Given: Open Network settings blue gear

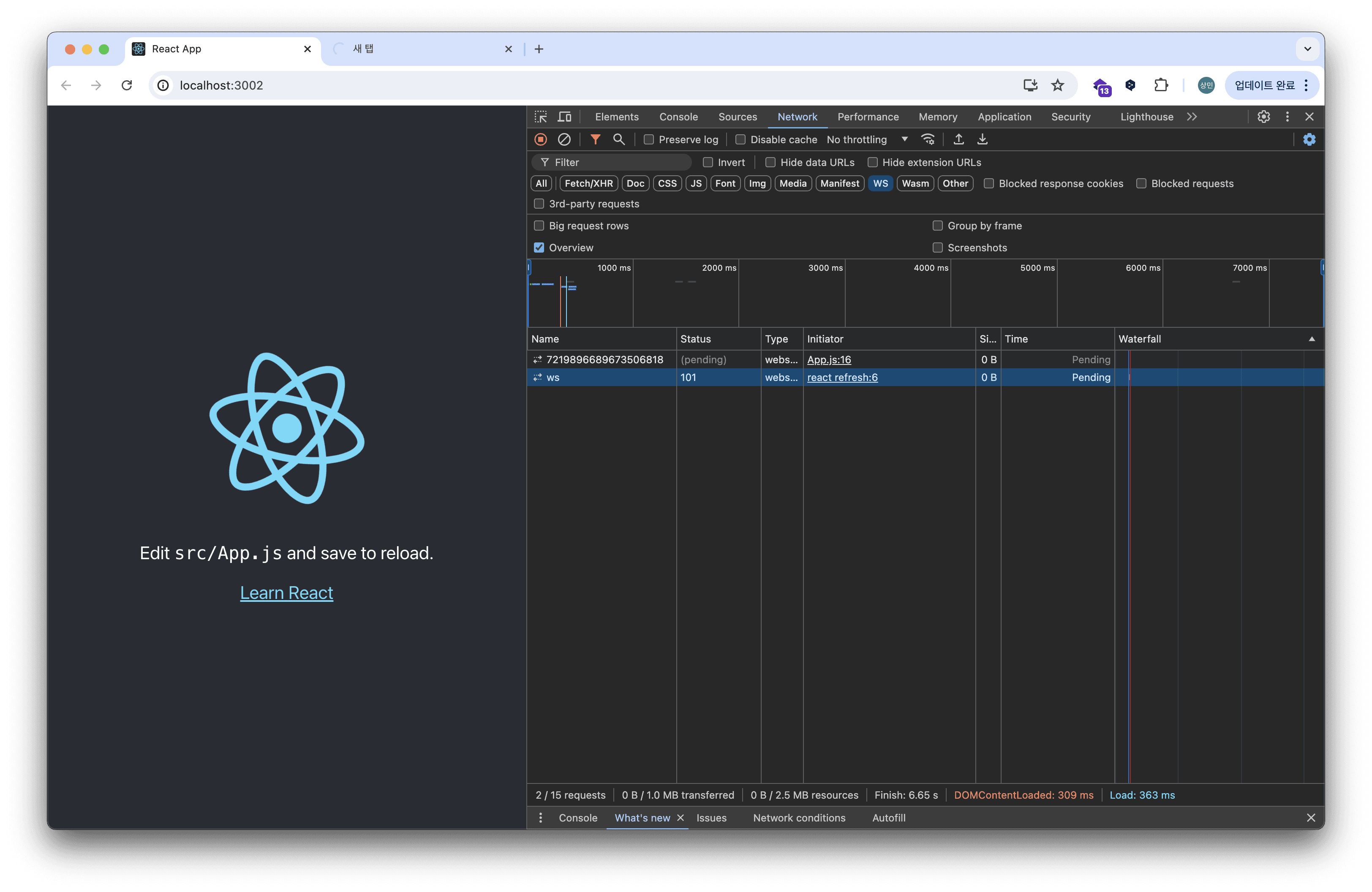Looking at the screenshot, I should pyautogui.click(x=1309, y=139).
